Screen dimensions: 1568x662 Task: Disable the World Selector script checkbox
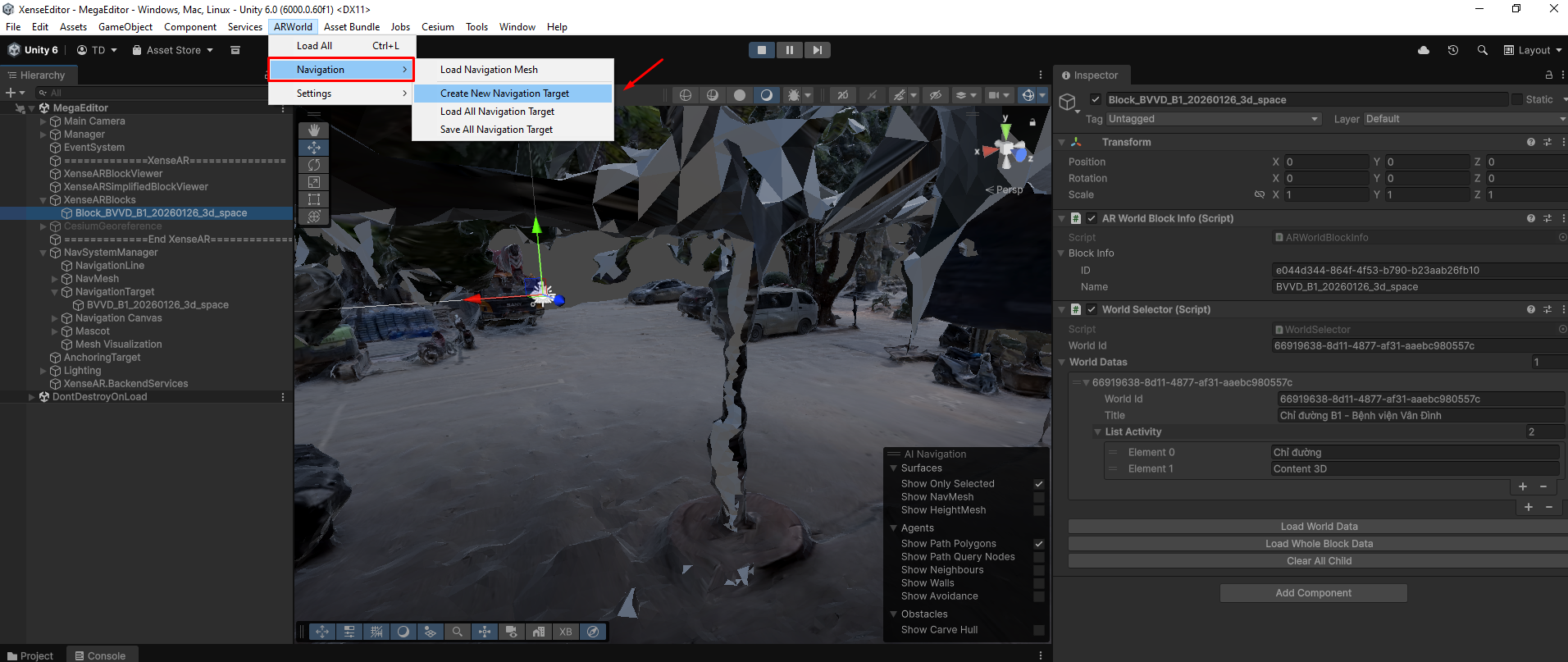1092,309
